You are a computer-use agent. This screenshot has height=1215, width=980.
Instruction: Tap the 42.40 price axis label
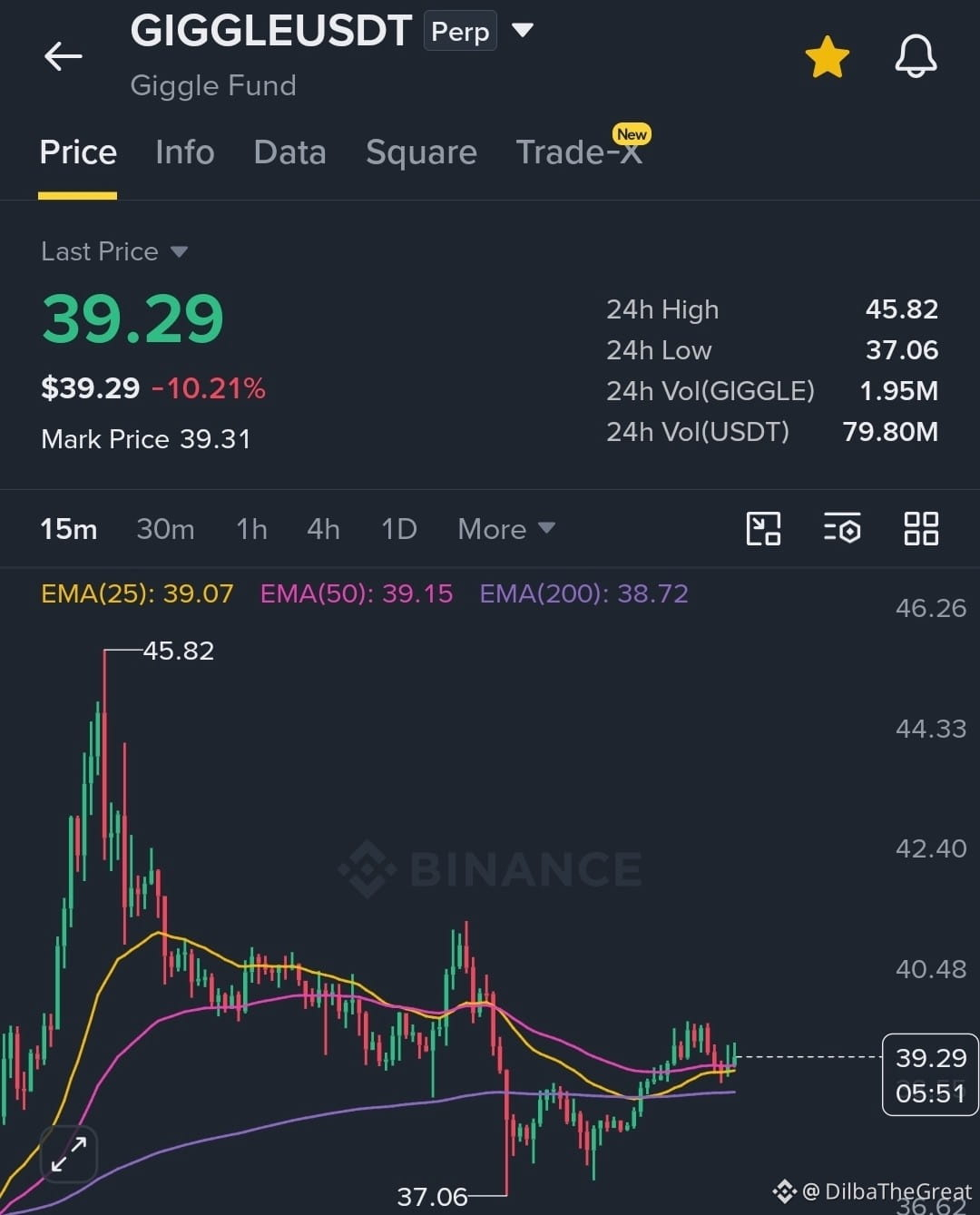point(931,848)
